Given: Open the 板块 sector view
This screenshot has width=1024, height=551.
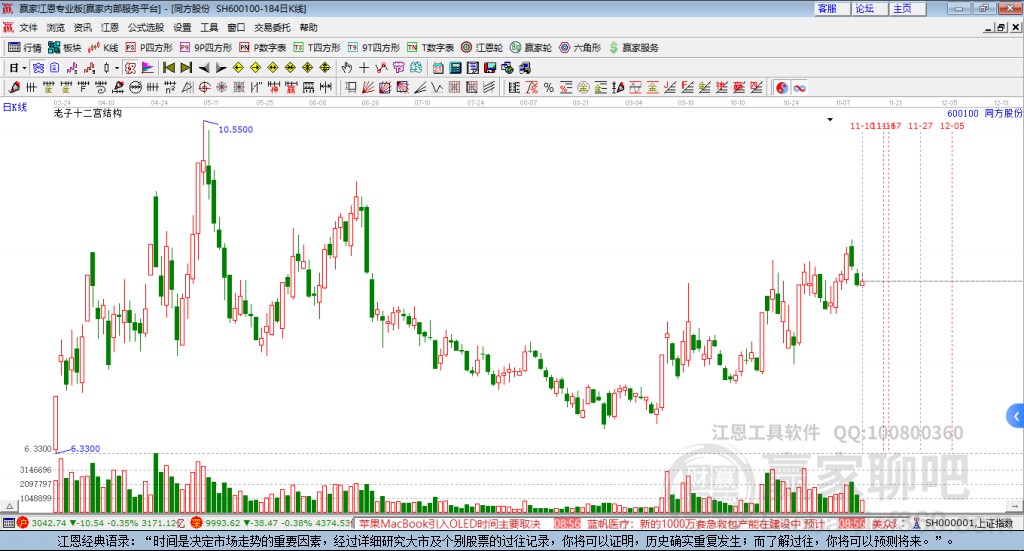Looking at the screenshot, I should [x=64, y=48].
